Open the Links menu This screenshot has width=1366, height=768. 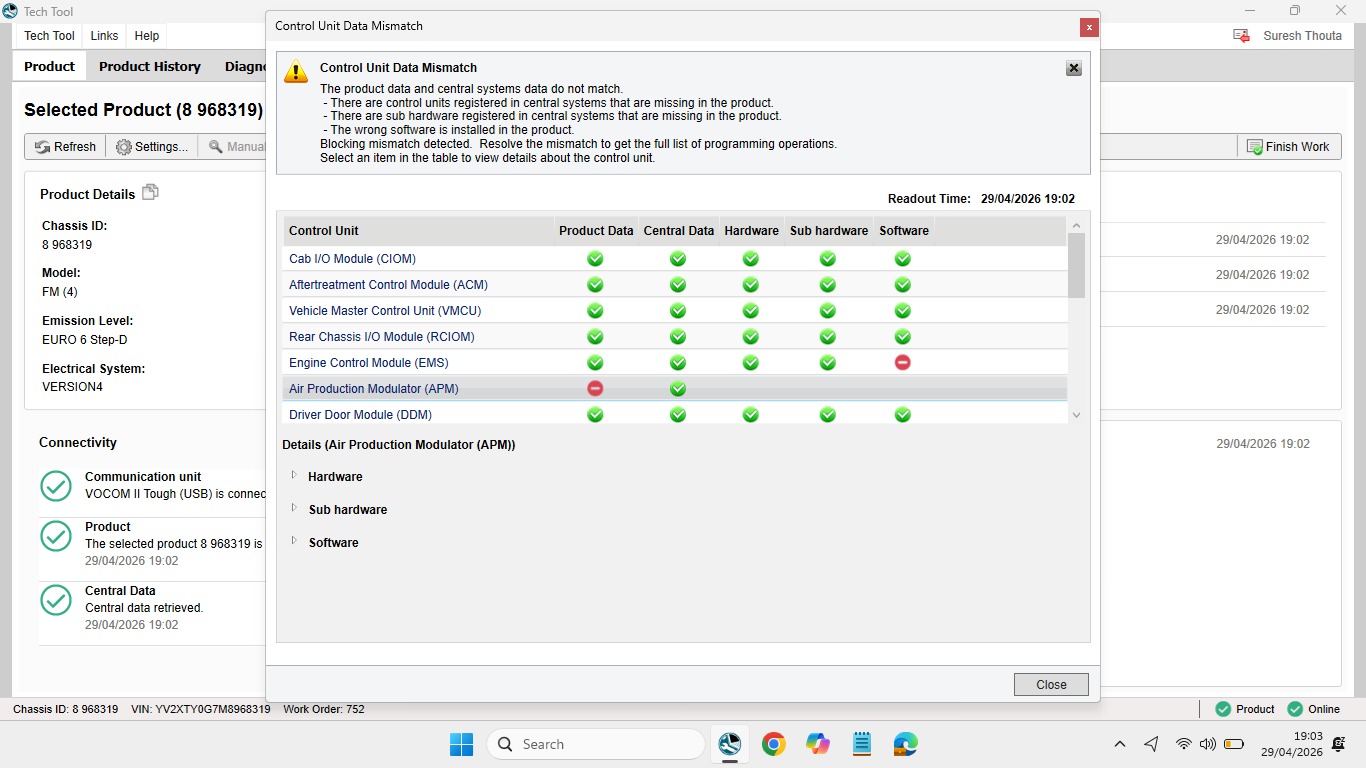tap(104, 35)
